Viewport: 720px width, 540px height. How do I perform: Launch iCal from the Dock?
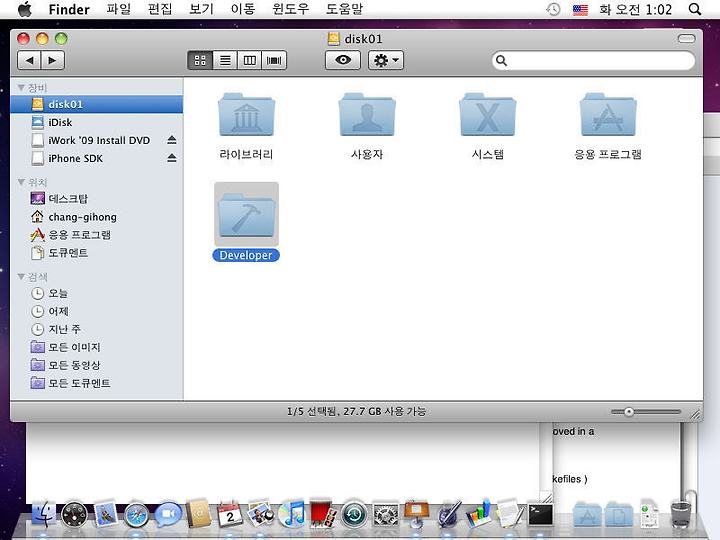click(230, 514)
